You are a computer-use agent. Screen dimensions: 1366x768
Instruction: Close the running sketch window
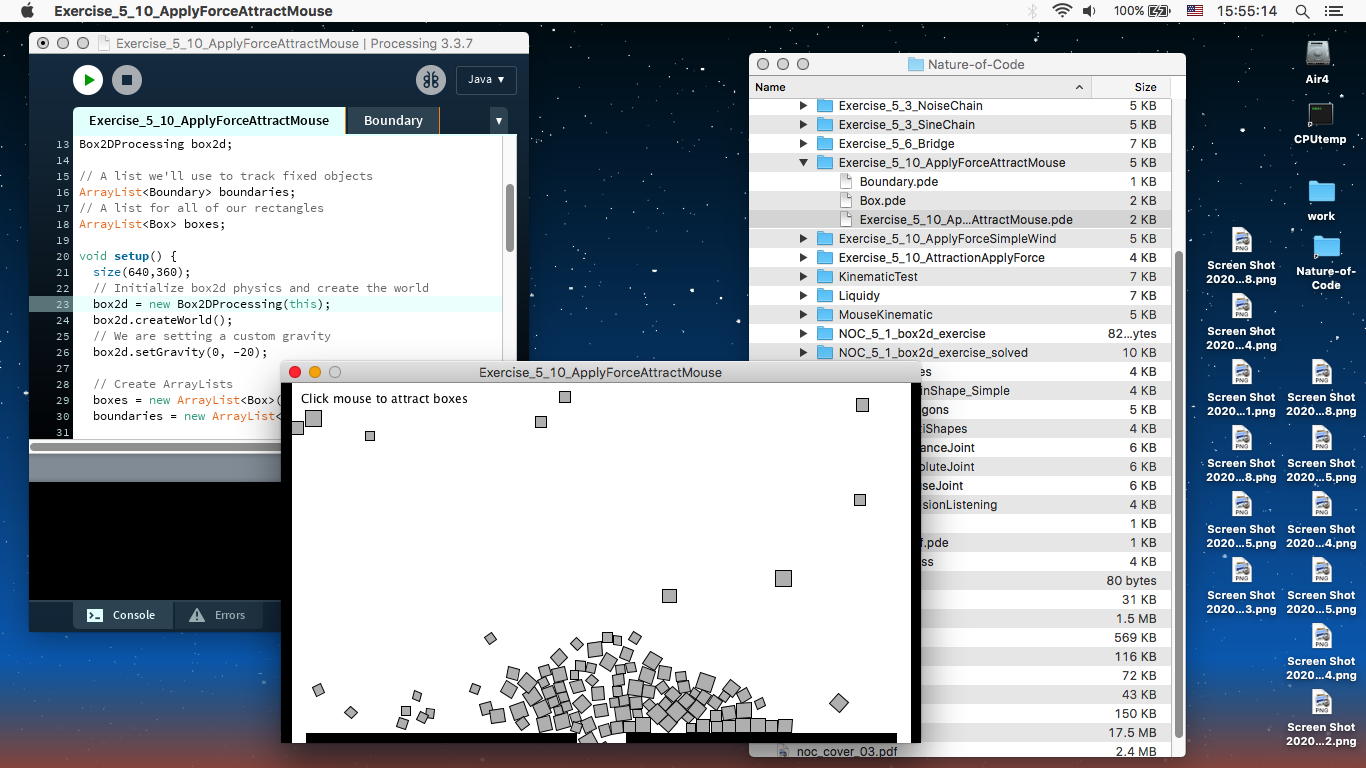[295, 372]
